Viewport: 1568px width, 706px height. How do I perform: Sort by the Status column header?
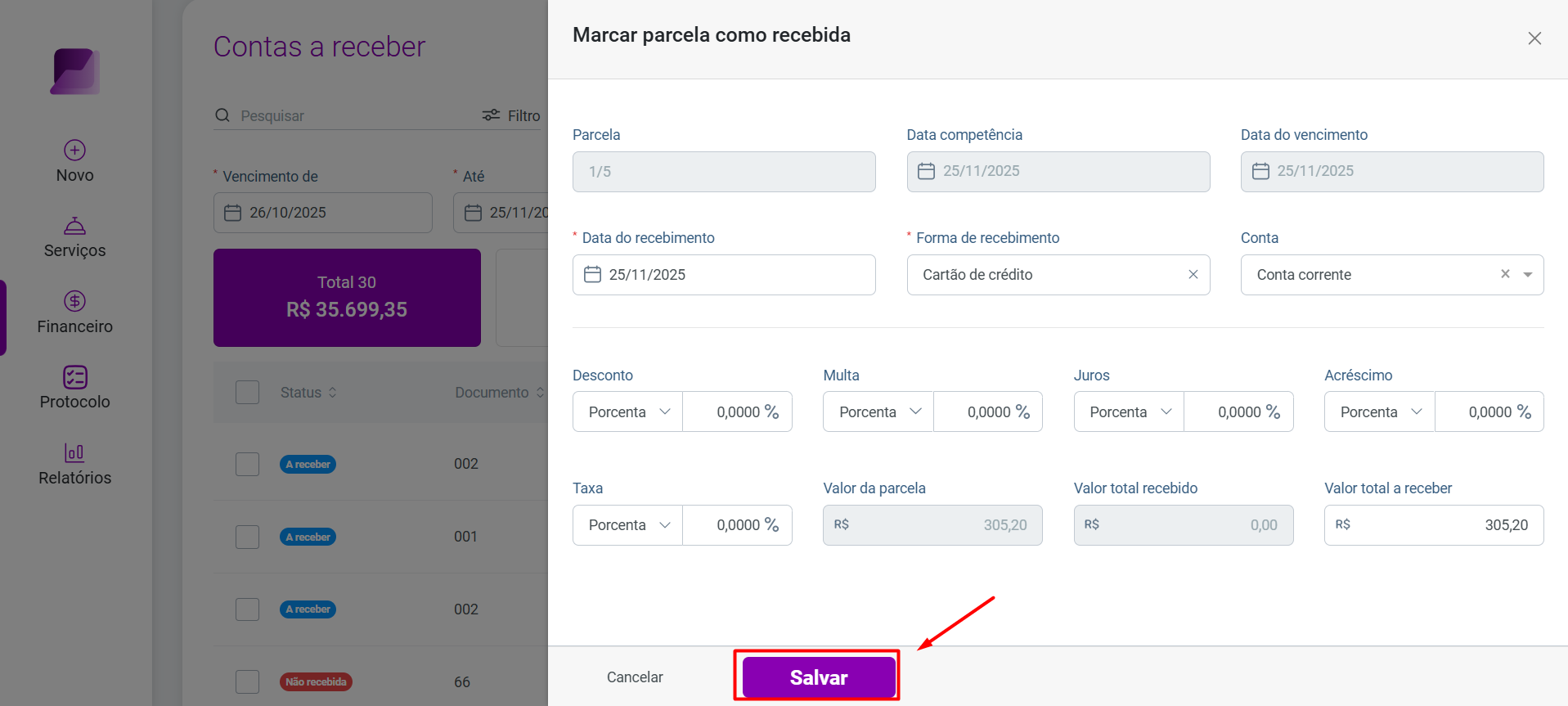308,393
